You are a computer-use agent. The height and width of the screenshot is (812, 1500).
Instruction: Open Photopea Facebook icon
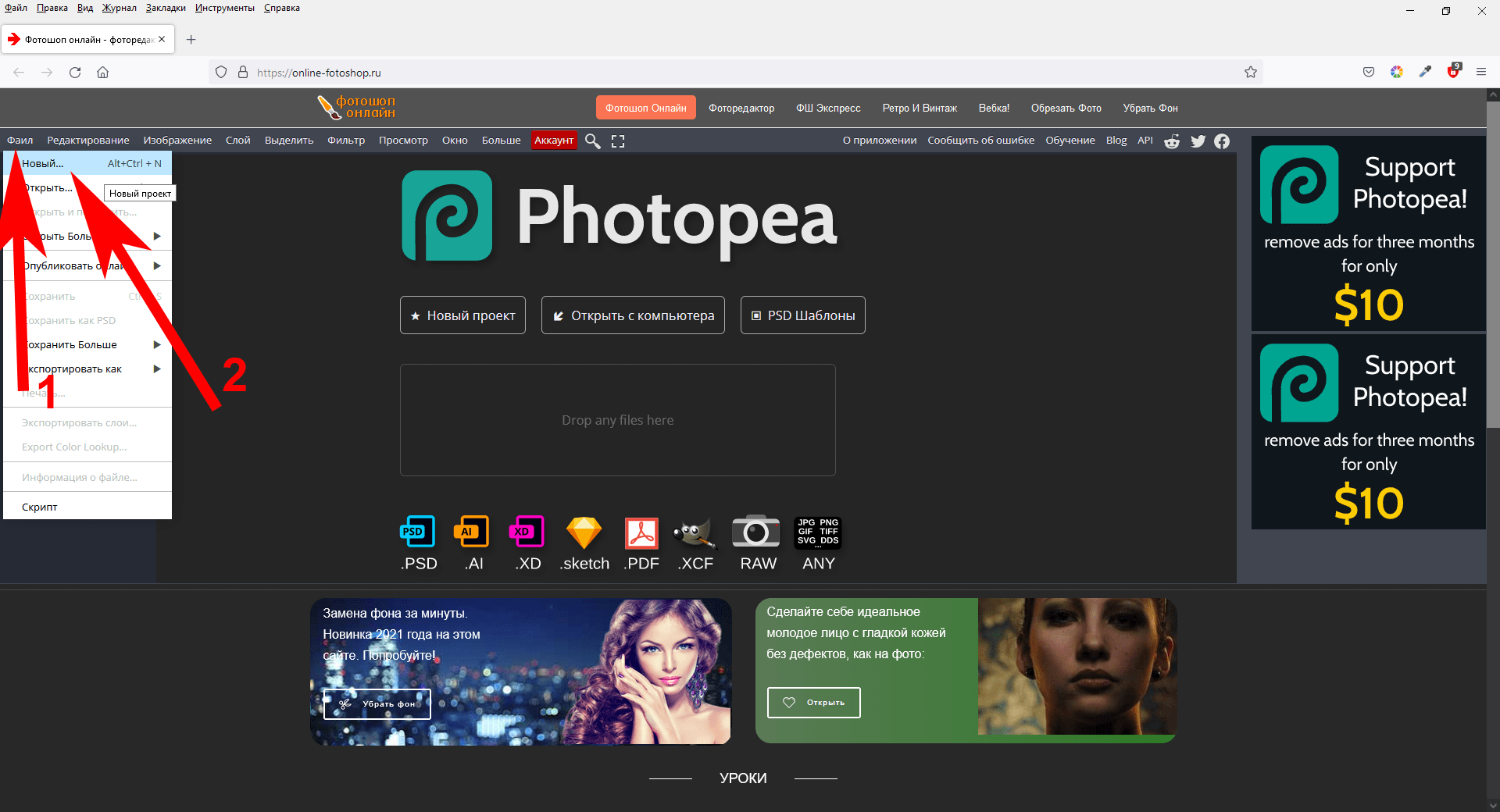tap(1222, 141)
